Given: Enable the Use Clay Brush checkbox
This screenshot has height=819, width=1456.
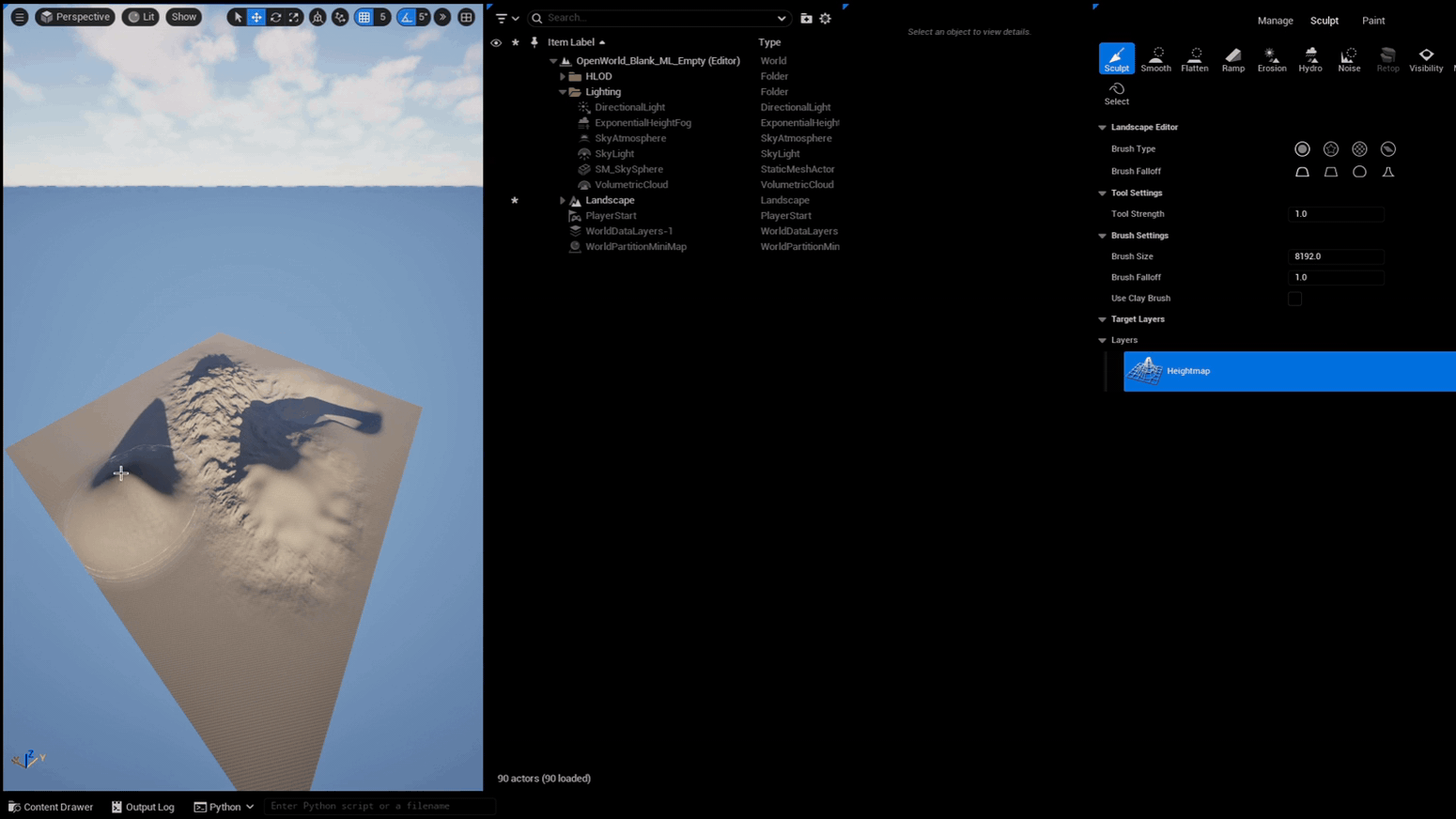Looking at the screenshot, I should (1294, 298).
